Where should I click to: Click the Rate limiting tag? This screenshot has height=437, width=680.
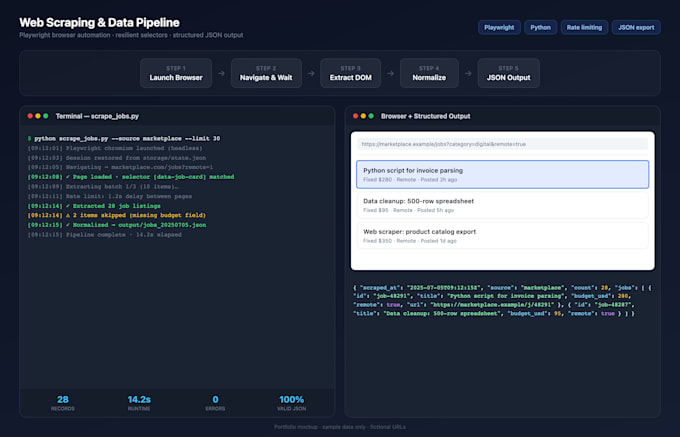pos(584,27)
